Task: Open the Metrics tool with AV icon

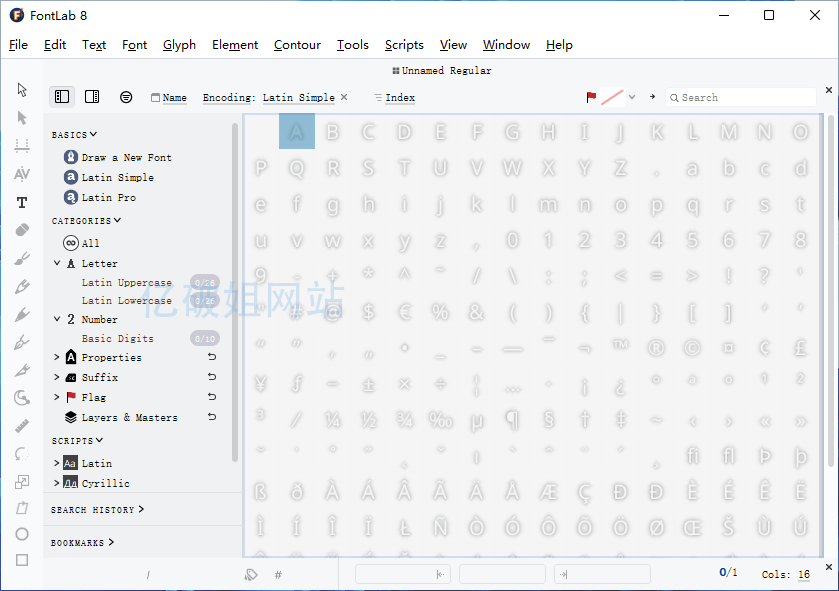Action: point(21,174)
